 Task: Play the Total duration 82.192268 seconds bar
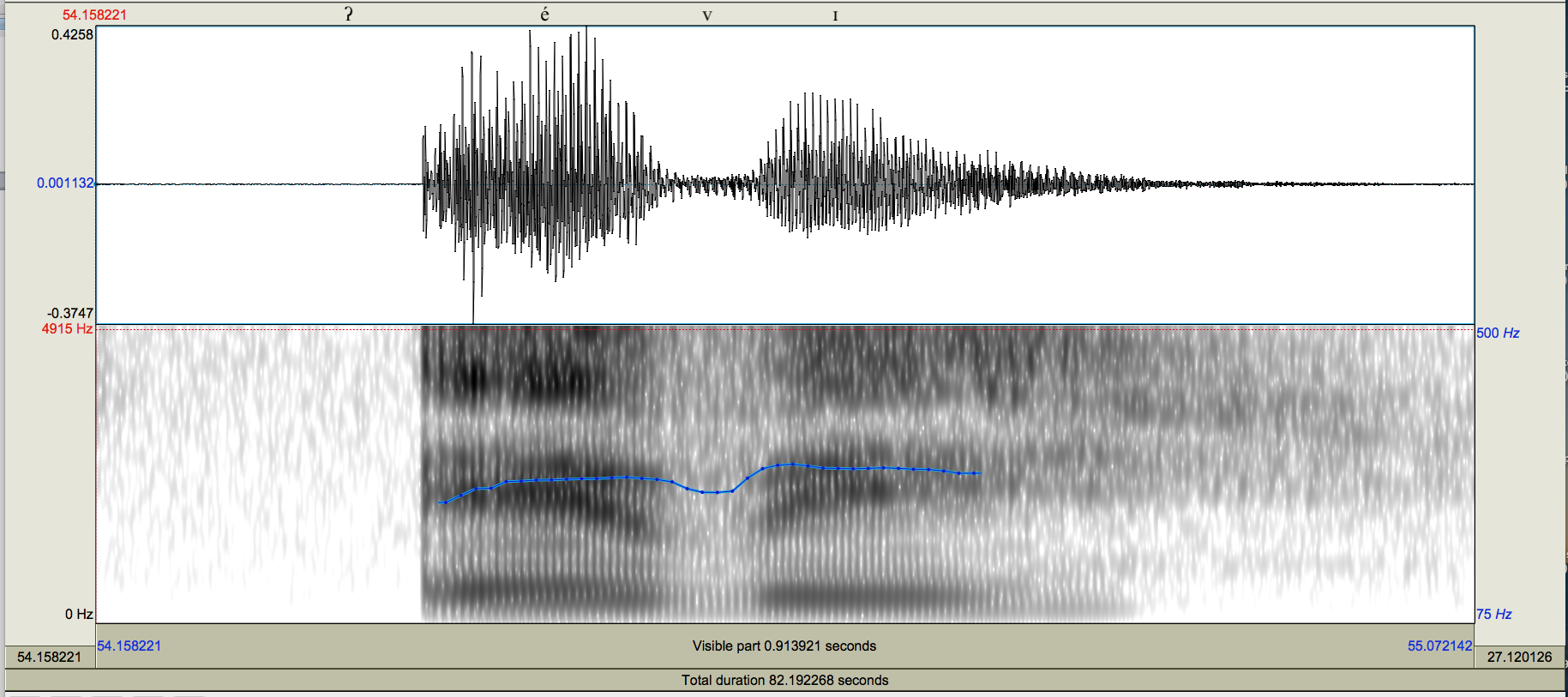point(784,680)
